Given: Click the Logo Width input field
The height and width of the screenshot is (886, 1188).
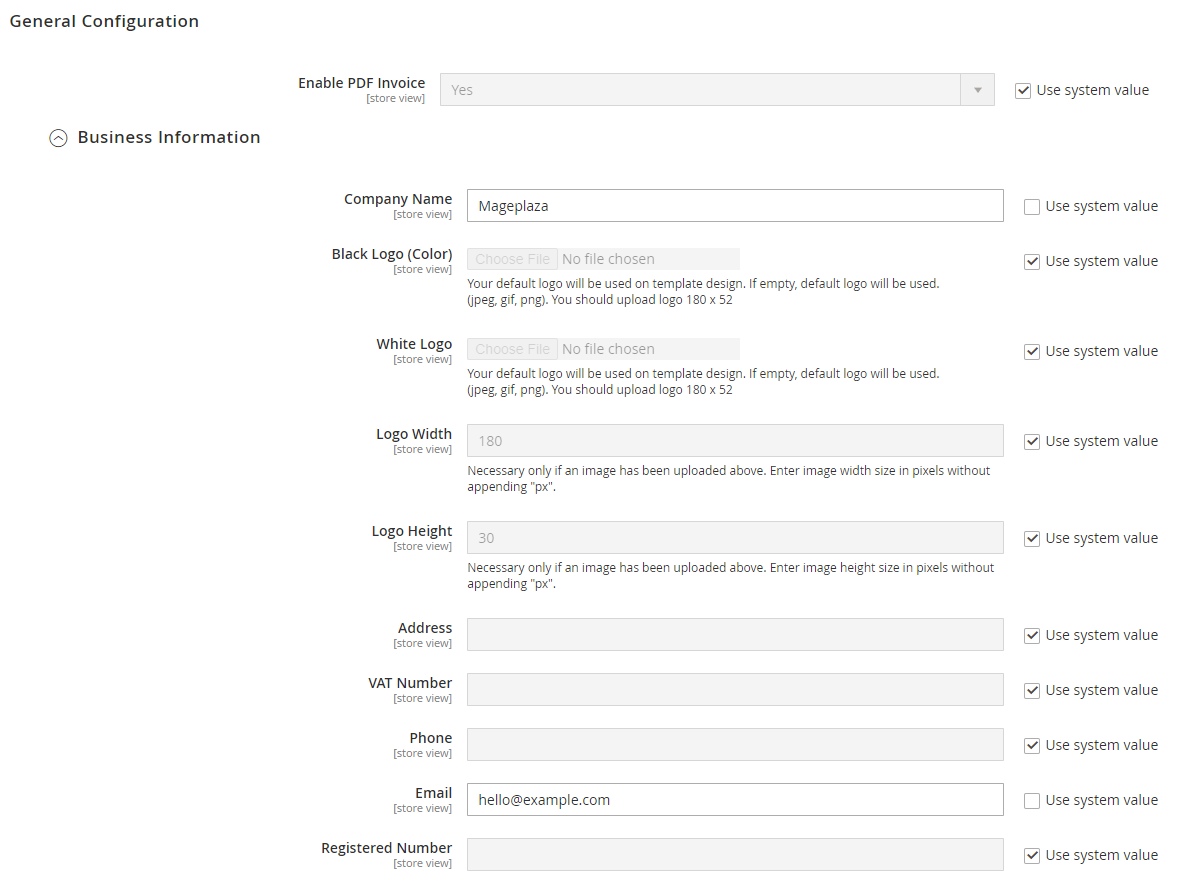Looking at the screenshot, I should click(x=734, y=441).
